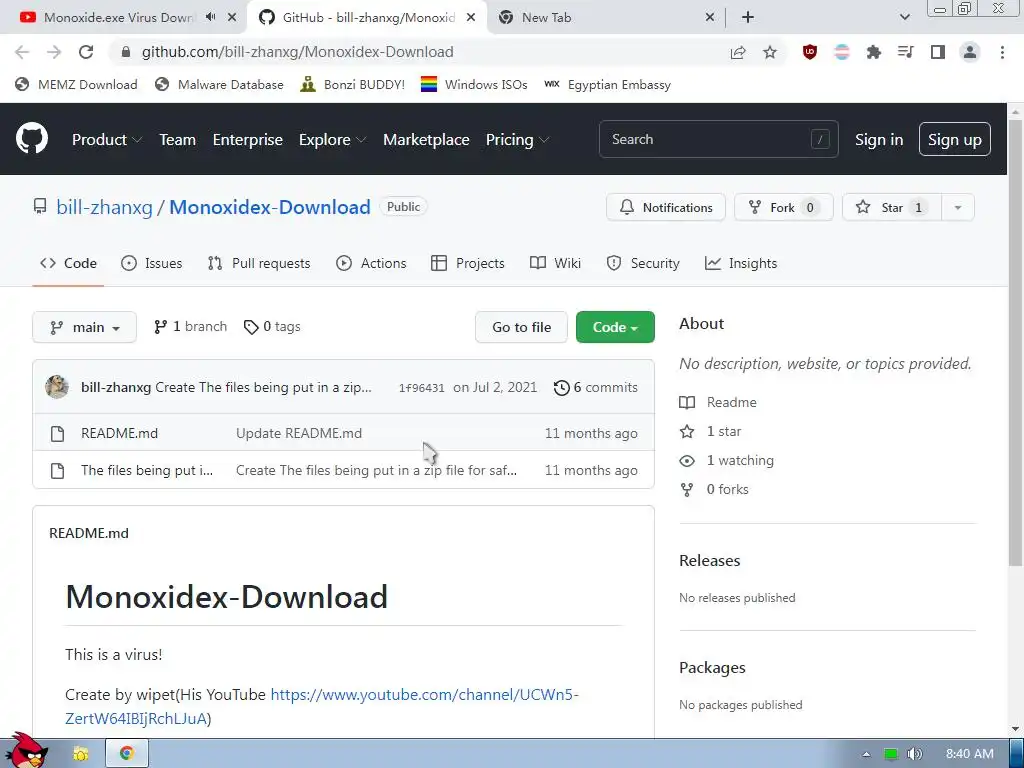This screenshot has height=768, width=1024.
Task: Open 'The files being put i...' file
Action: pos(147,470)
